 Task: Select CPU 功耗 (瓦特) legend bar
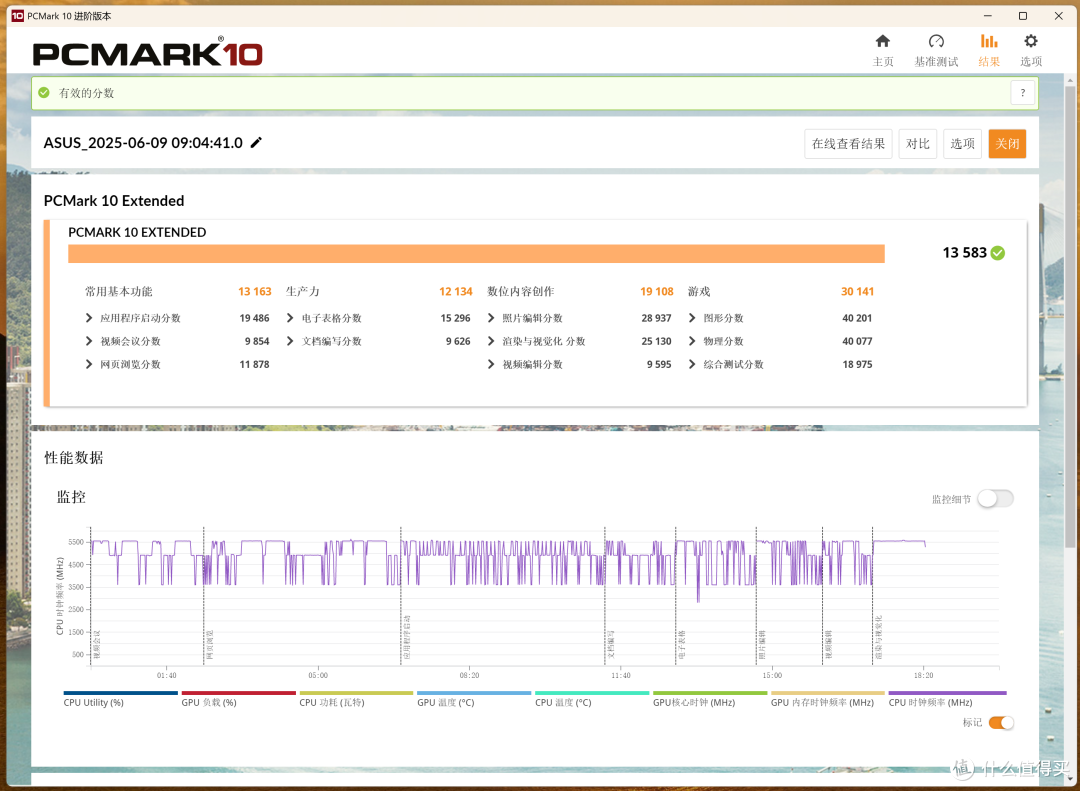pyautogui.click(x=356, y=693)
